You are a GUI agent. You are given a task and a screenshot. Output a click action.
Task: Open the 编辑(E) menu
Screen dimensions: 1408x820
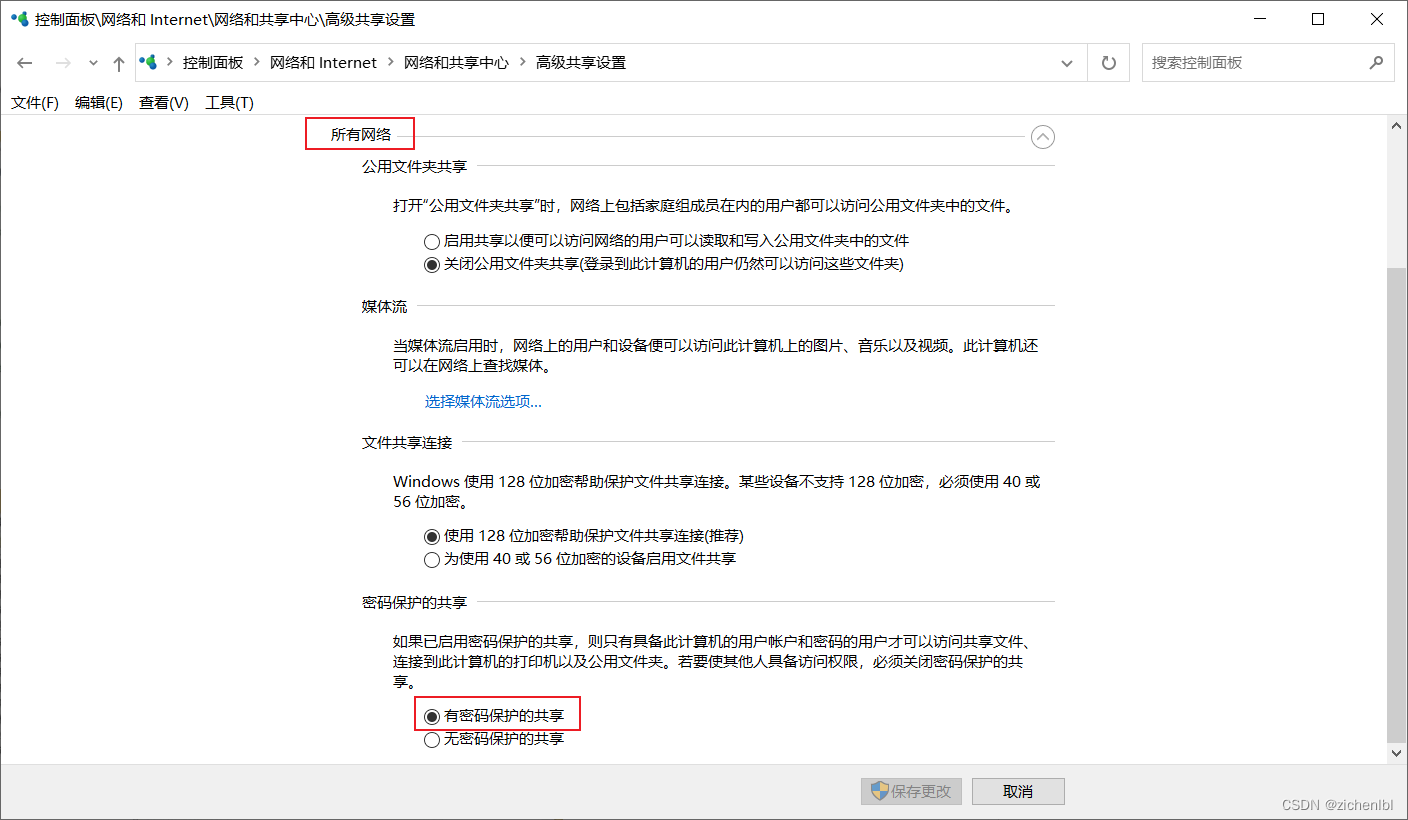[x=99, y=103]
